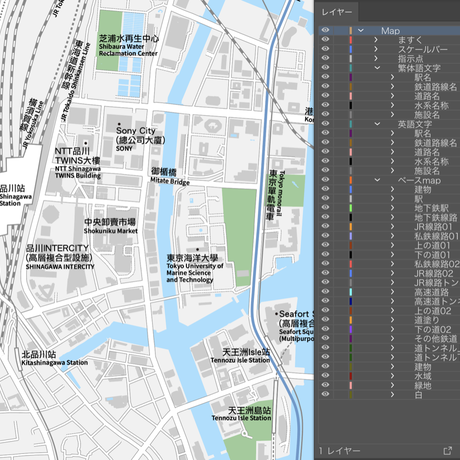Hide the スケールバー layer
The height and width of the screenshot is (460, 460).
(325, 49)
